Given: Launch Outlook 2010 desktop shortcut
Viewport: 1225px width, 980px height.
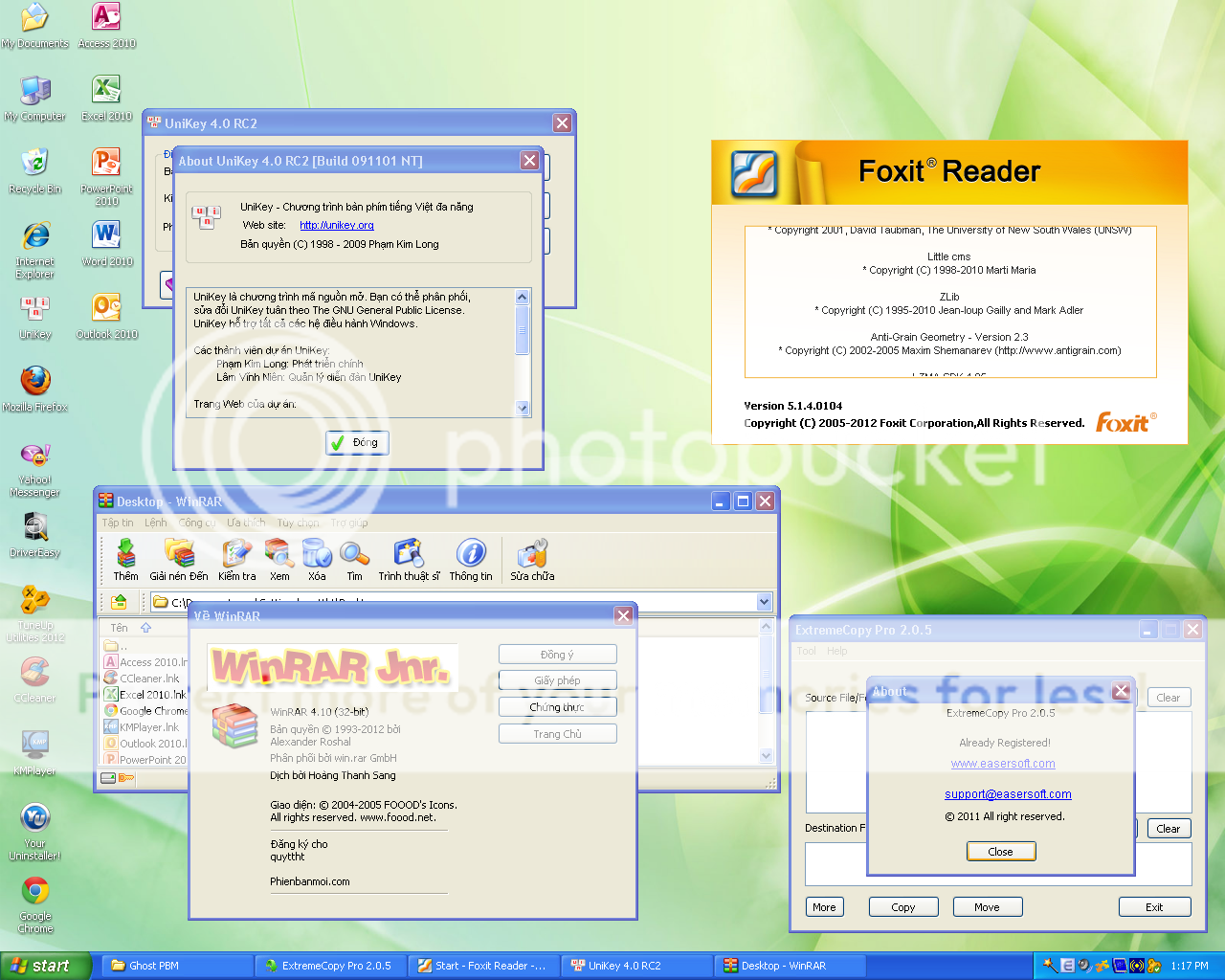Looking at the screenshot, I should pyautogui.click(x=106, y=317).
